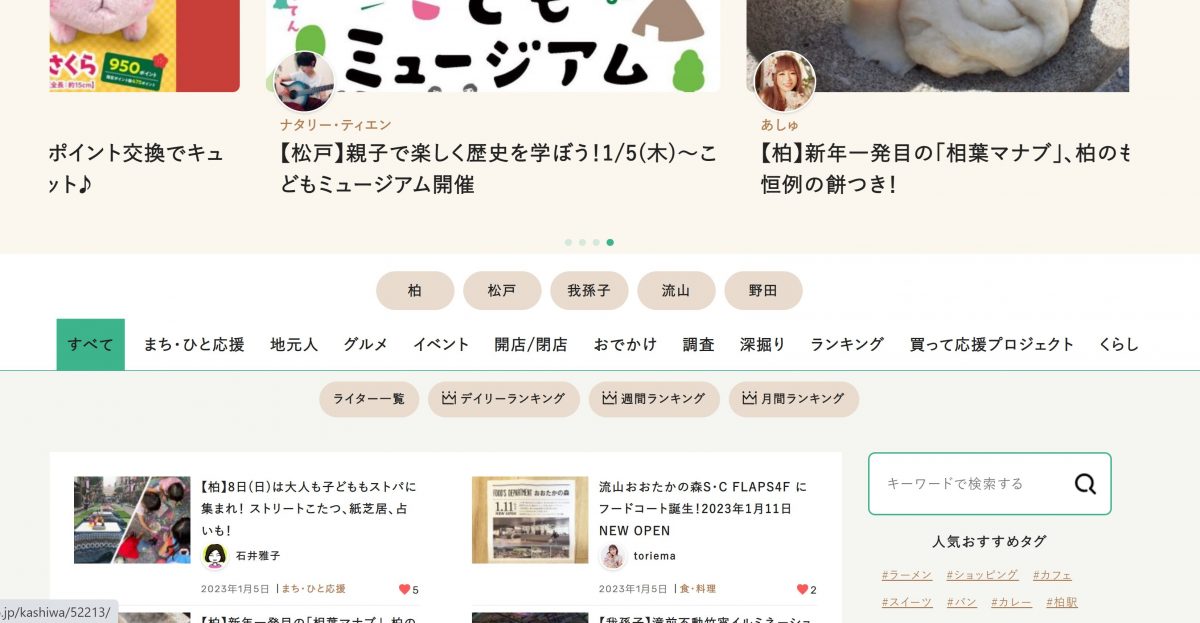This screenshot has width=1200, height=623.
Task: Filter by the 柏 area pill
Action: click(415, 291)
